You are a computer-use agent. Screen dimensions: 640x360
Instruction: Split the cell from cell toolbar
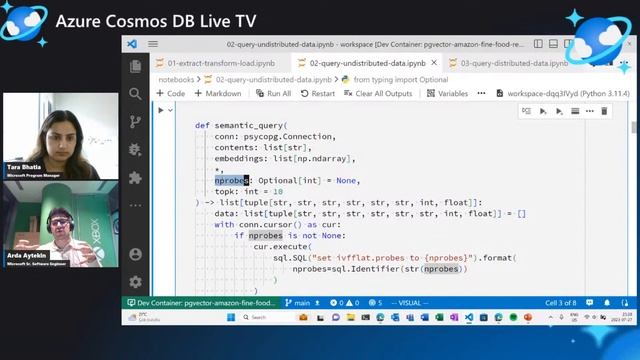point(575,111)
